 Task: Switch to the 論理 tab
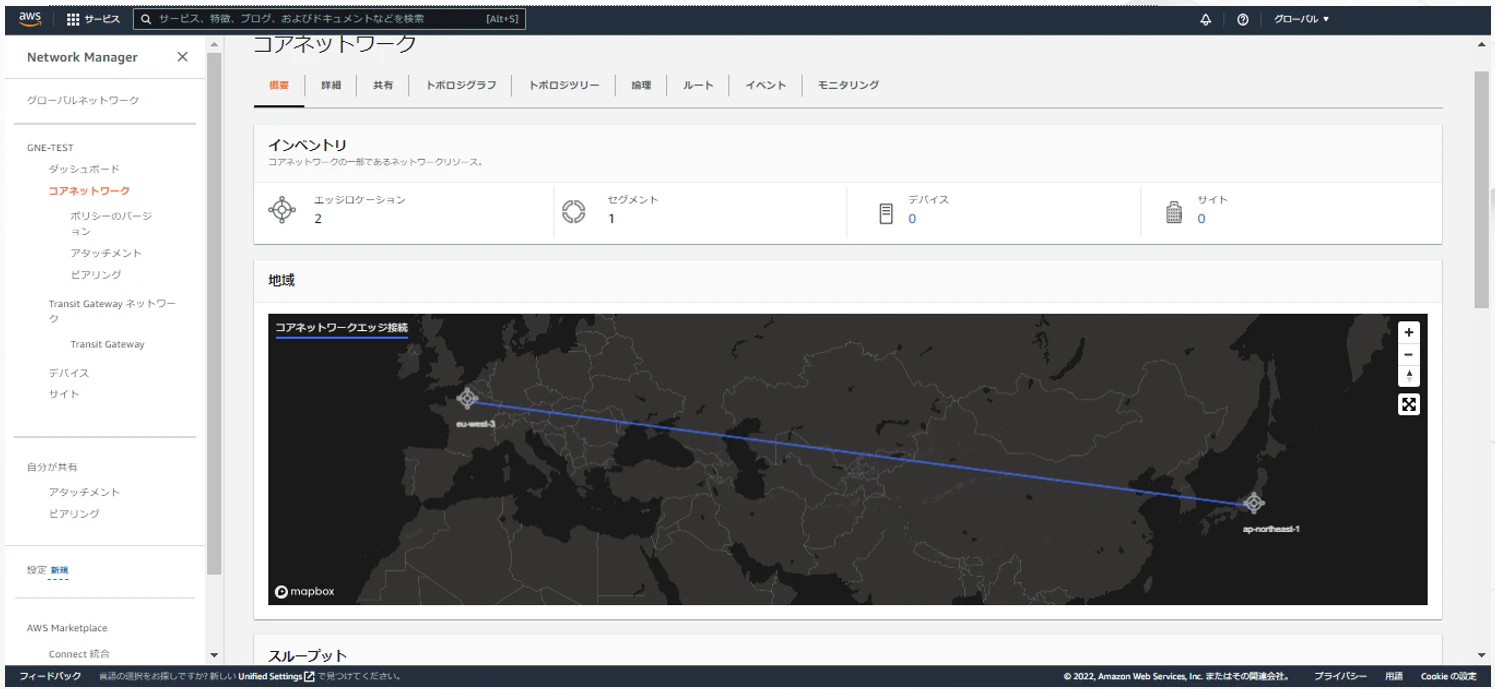[641, 85]
